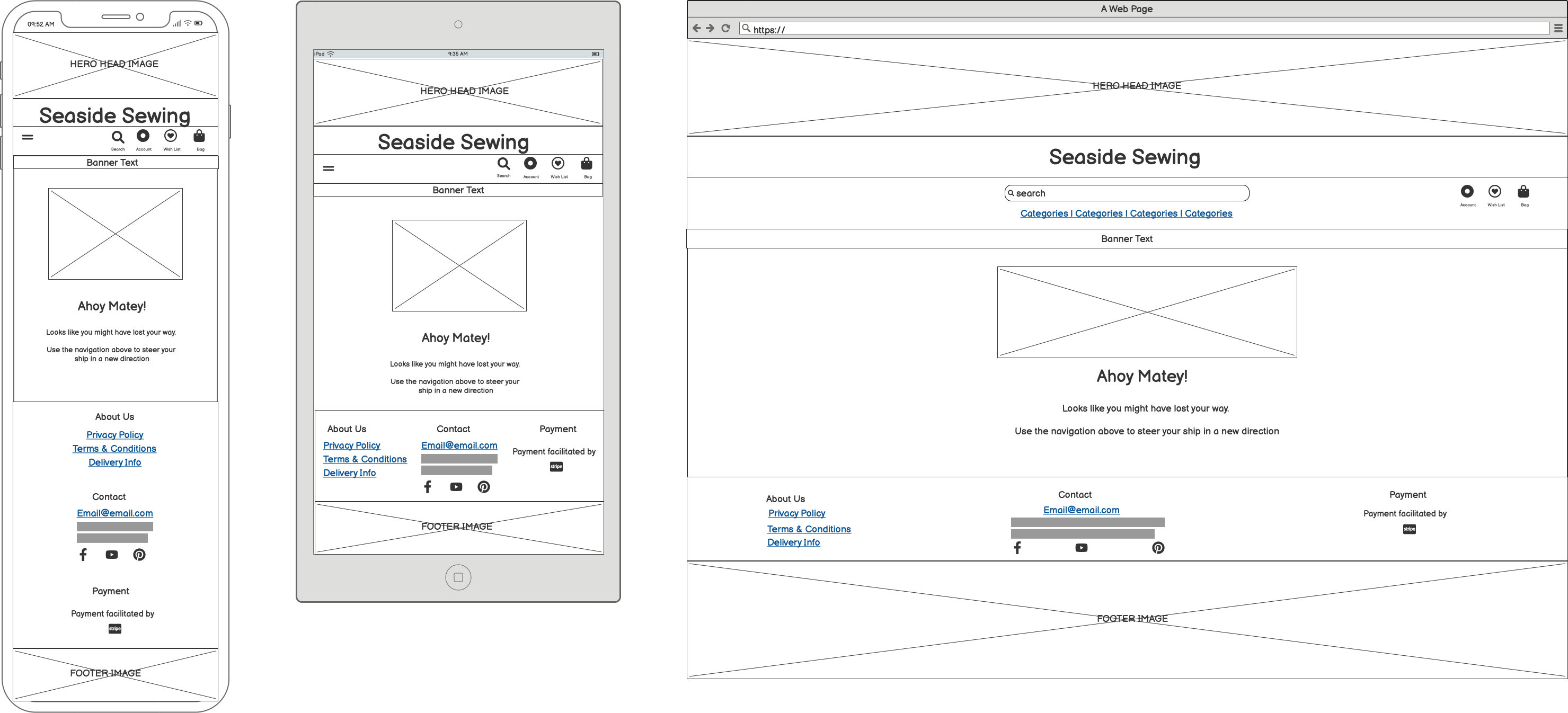
Task: Click the 404 image placeholder on the phone
Action: point(116,234)
